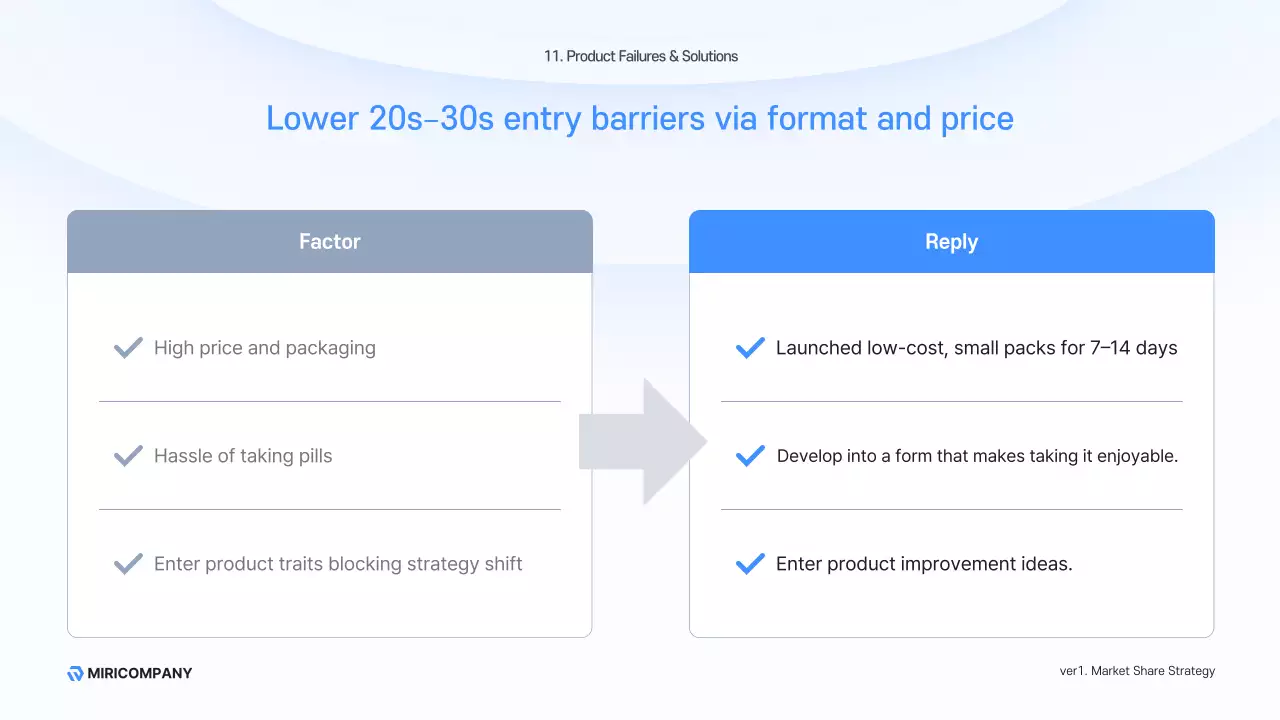The height and width of the screenshot is (720, 1280).
Task: Click the blue checkmark beside Develop into a form
Action: (x=750, y=456)
